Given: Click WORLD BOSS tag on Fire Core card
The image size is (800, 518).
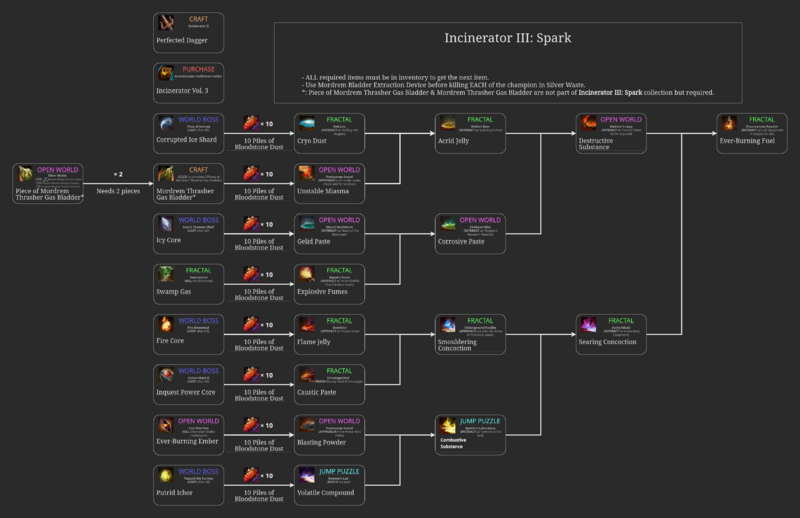Looking at the screenshot, I should pyautogui.click(x=198, y=320).
